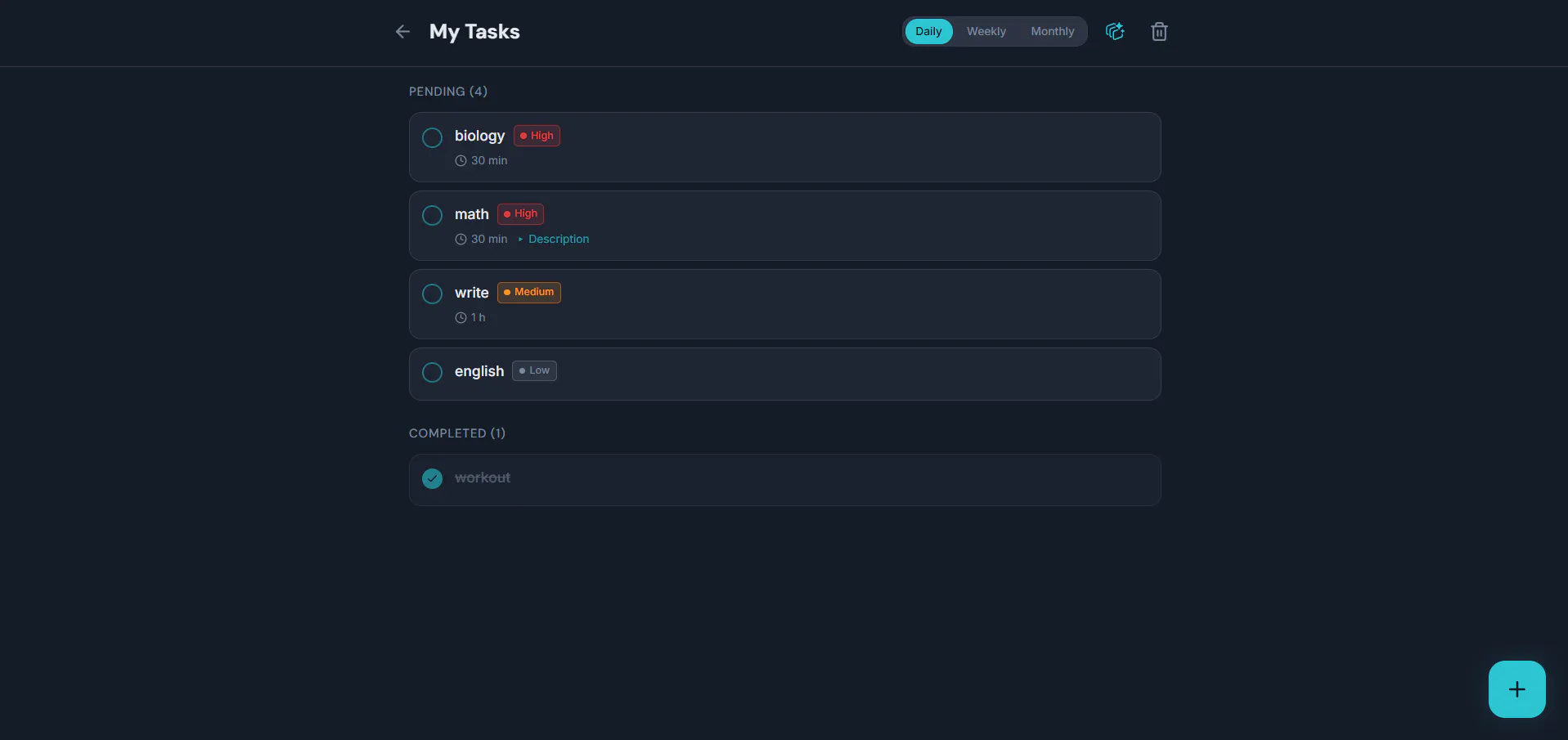Mark english task as complete
This screenshot has width=1568, height=740.
tap(432, 373)
